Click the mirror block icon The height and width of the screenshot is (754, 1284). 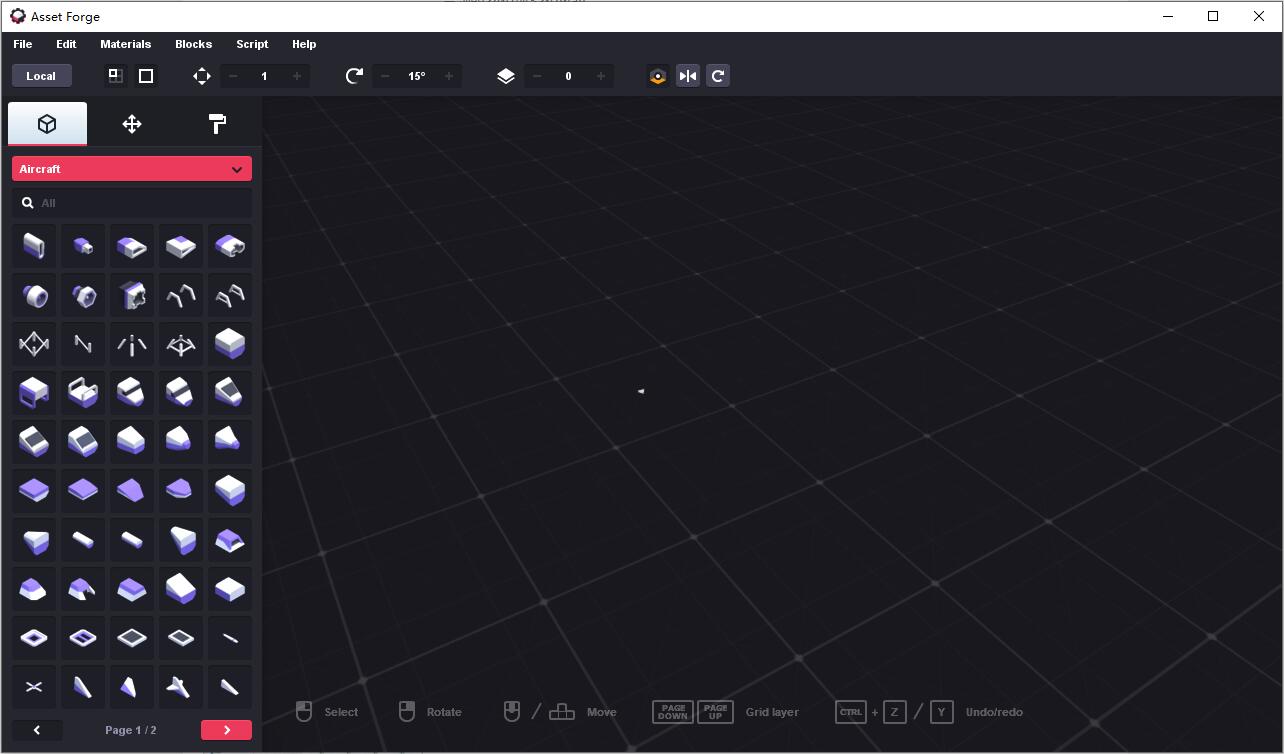(687, 75)
